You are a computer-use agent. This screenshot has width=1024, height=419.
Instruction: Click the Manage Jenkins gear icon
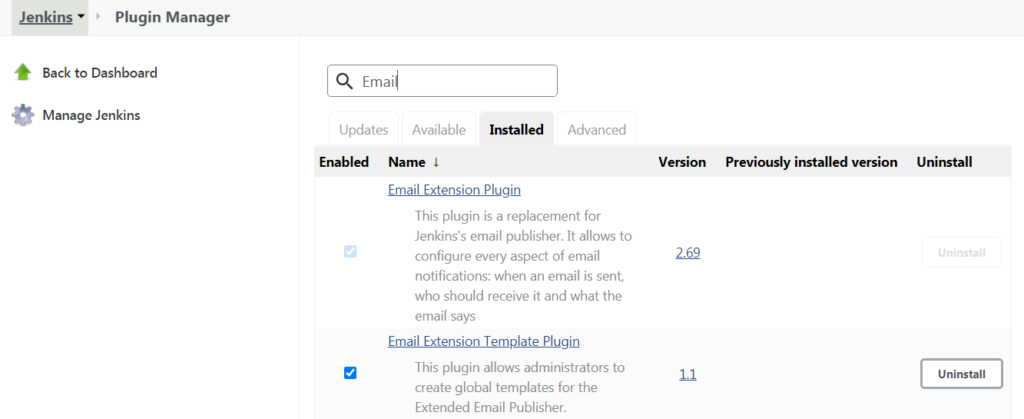(23, 116)
